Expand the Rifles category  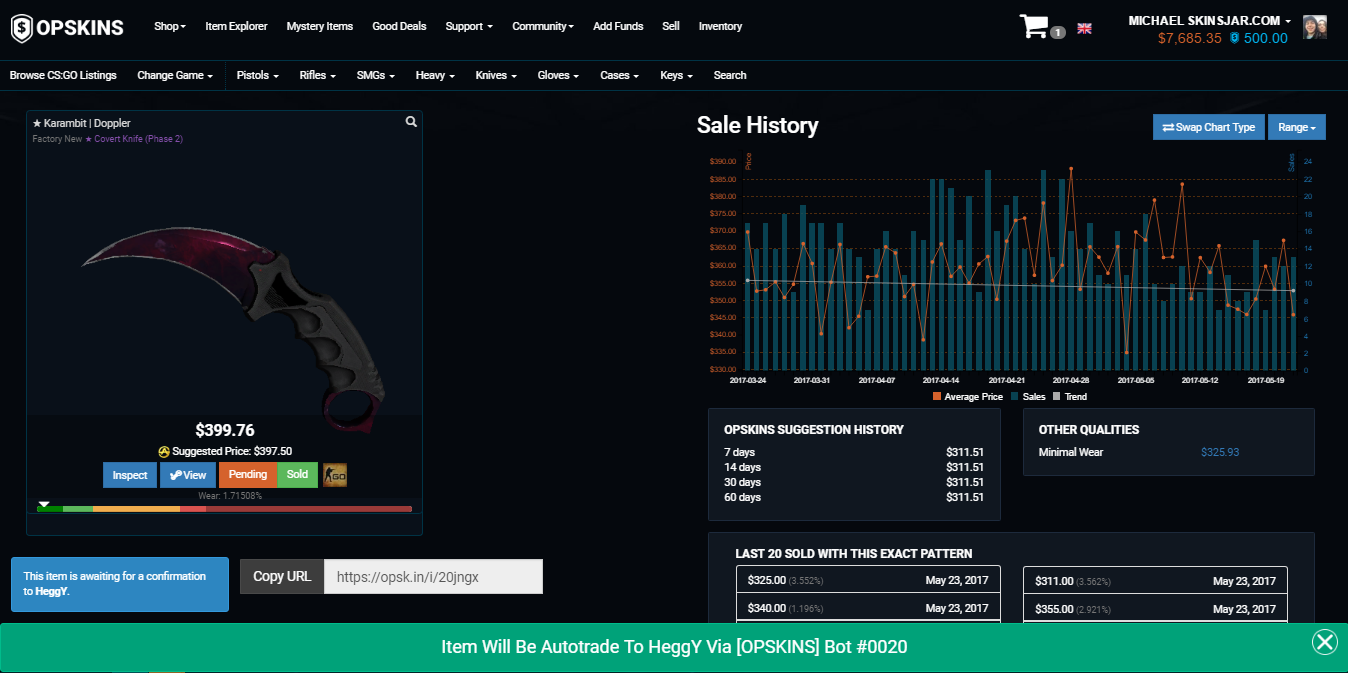click(x=318, y=75)
